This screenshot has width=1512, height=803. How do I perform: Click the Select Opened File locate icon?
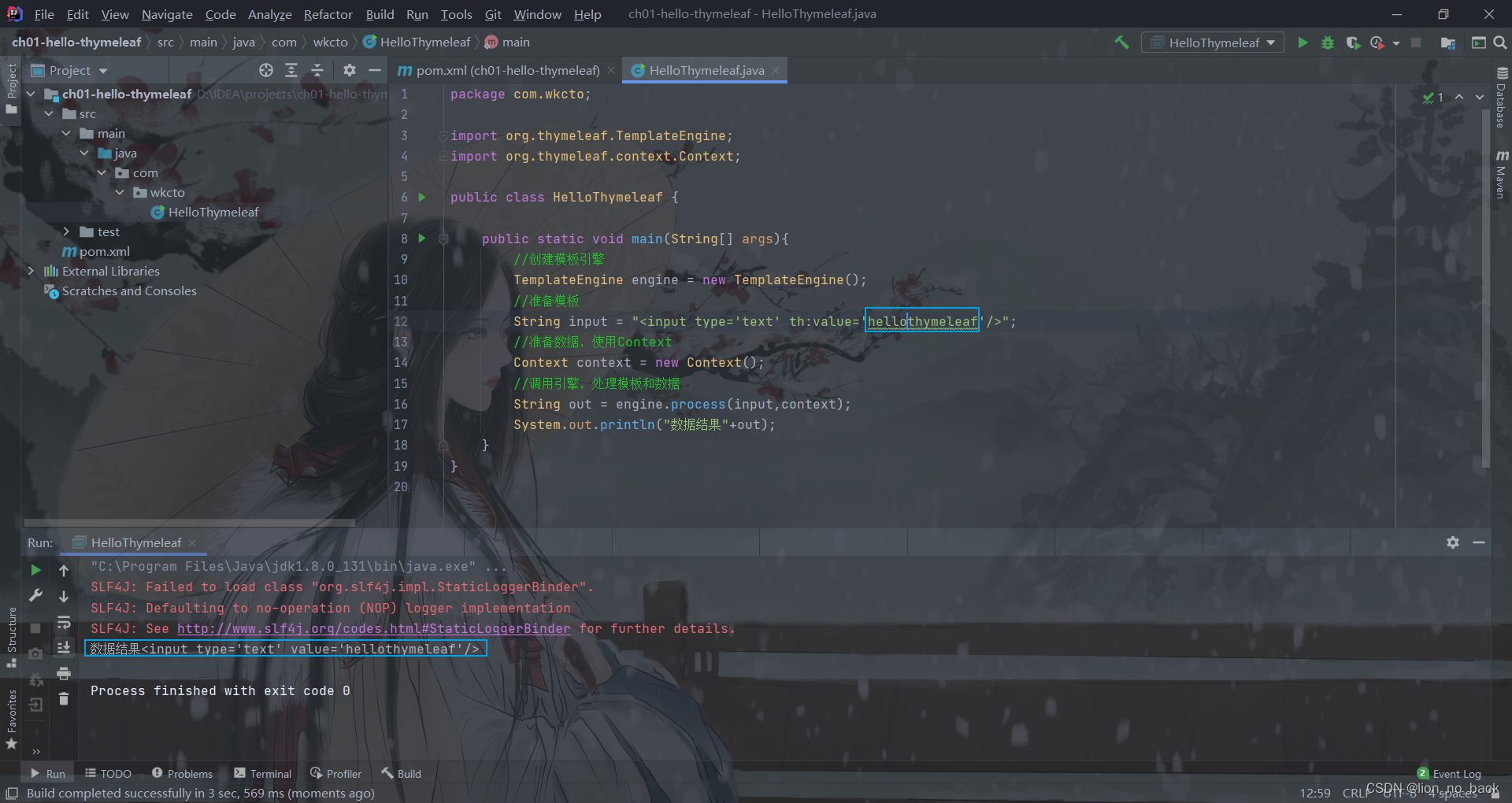click(266, 70)
